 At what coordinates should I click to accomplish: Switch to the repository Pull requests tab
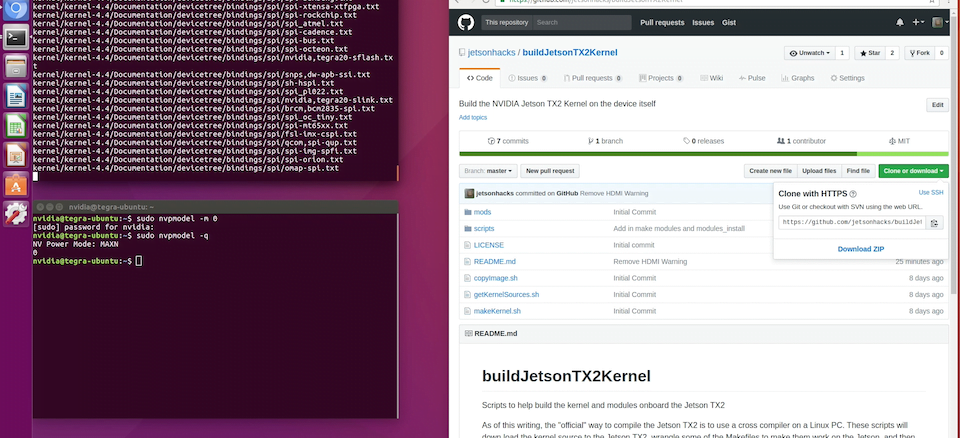click(593, 78)
